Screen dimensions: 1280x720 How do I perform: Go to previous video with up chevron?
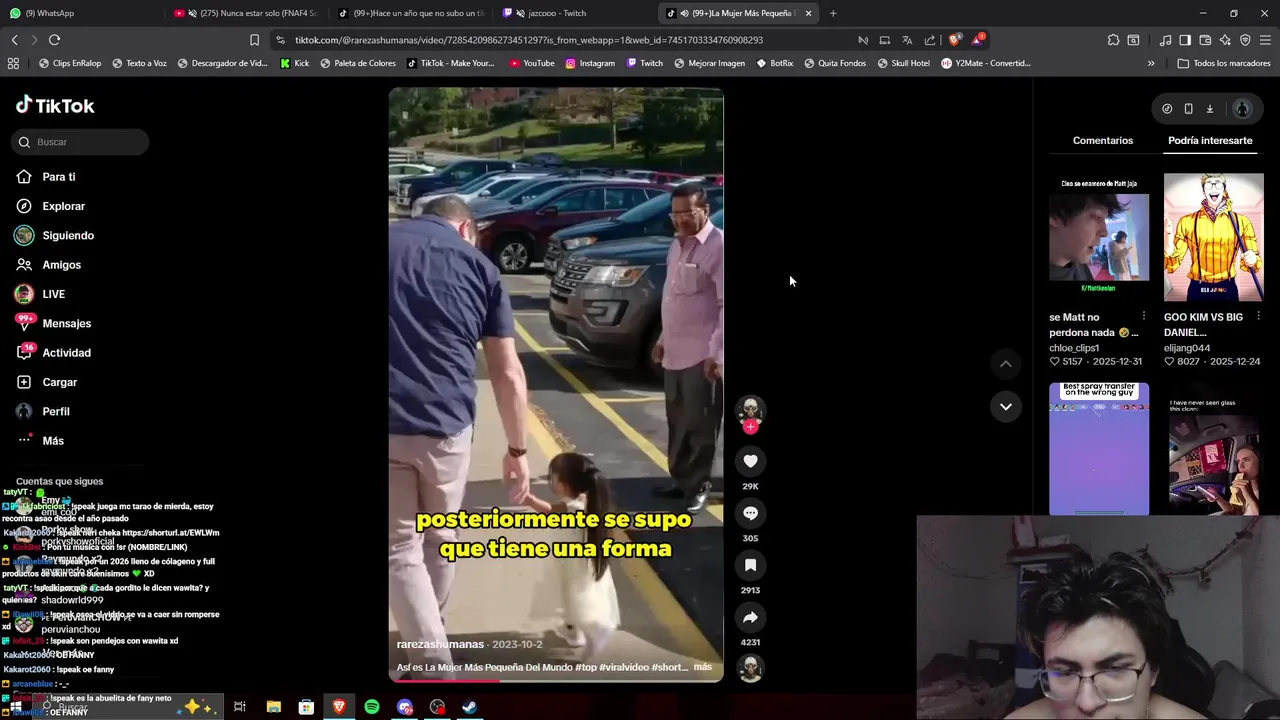tap(1005, 364)
